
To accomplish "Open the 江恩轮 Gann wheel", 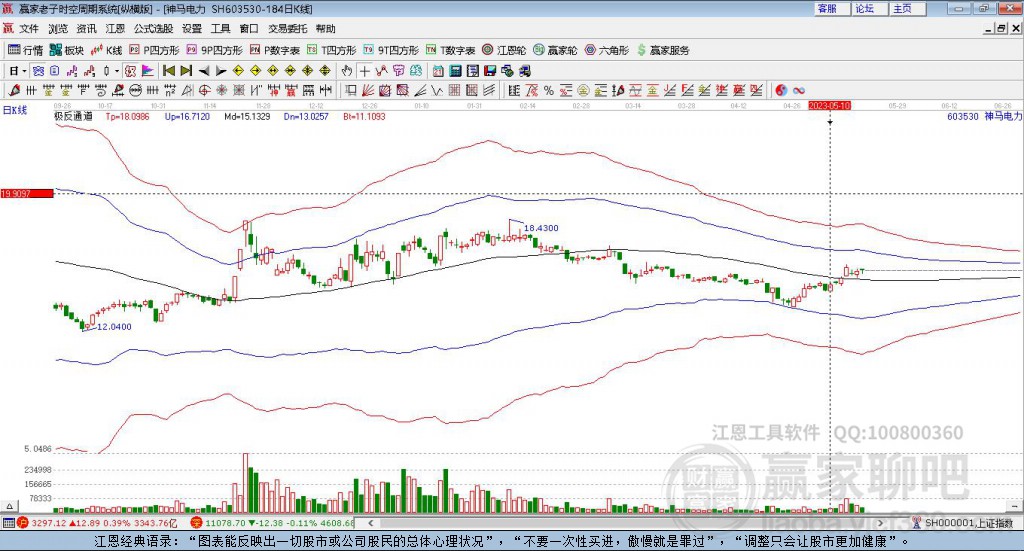I will [x=504, y=50].
